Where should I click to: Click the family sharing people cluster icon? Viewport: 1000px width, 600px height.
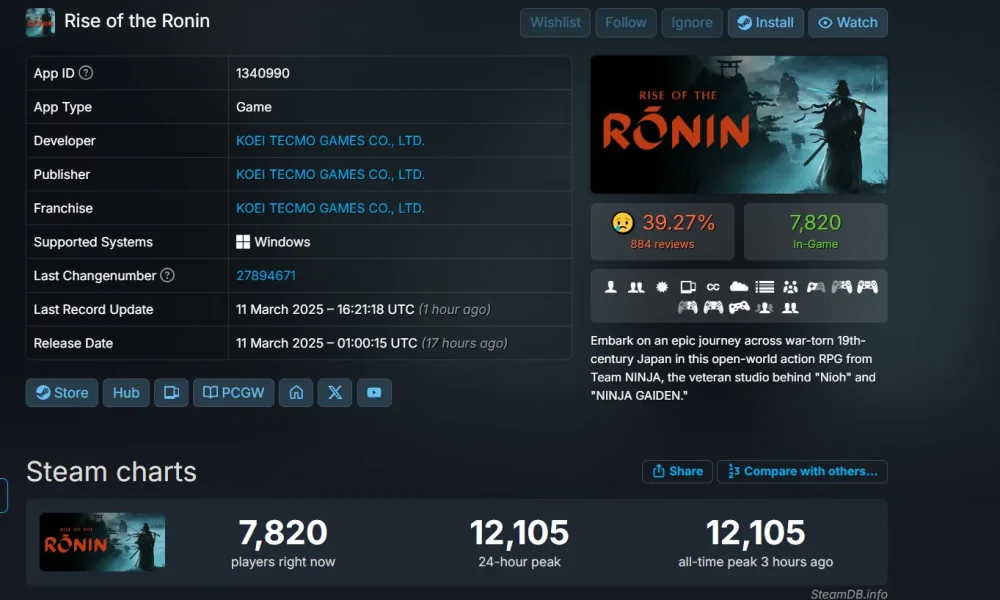coord(790,287)
